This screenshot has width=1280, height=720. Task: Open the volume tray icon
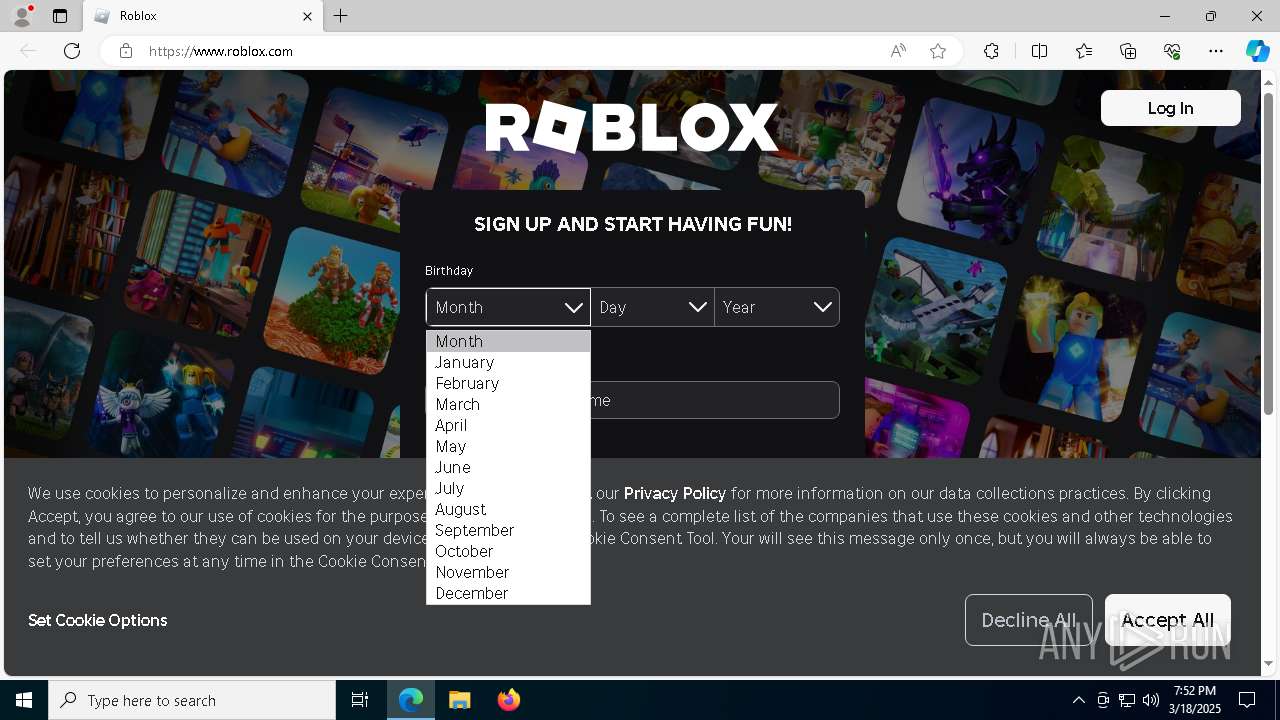(1151, 700)
